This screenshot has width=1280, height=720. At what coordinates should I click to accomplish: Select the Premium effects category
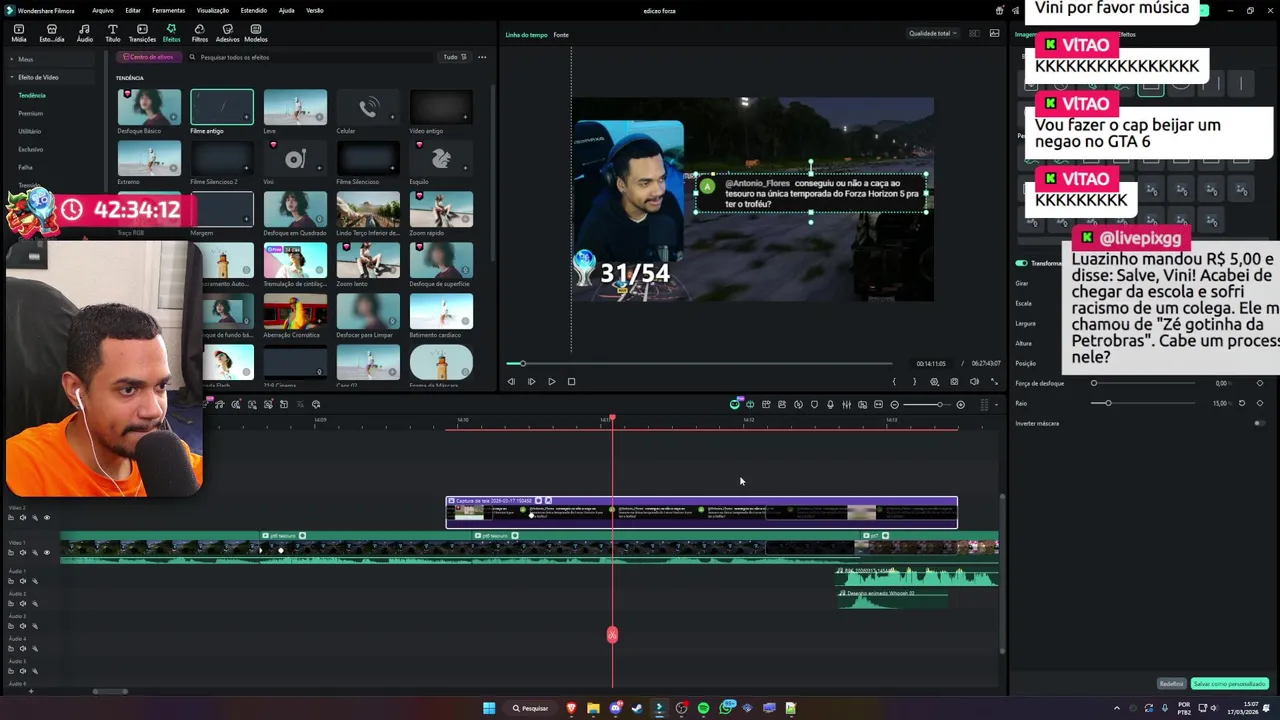click(x=31, y=113)
